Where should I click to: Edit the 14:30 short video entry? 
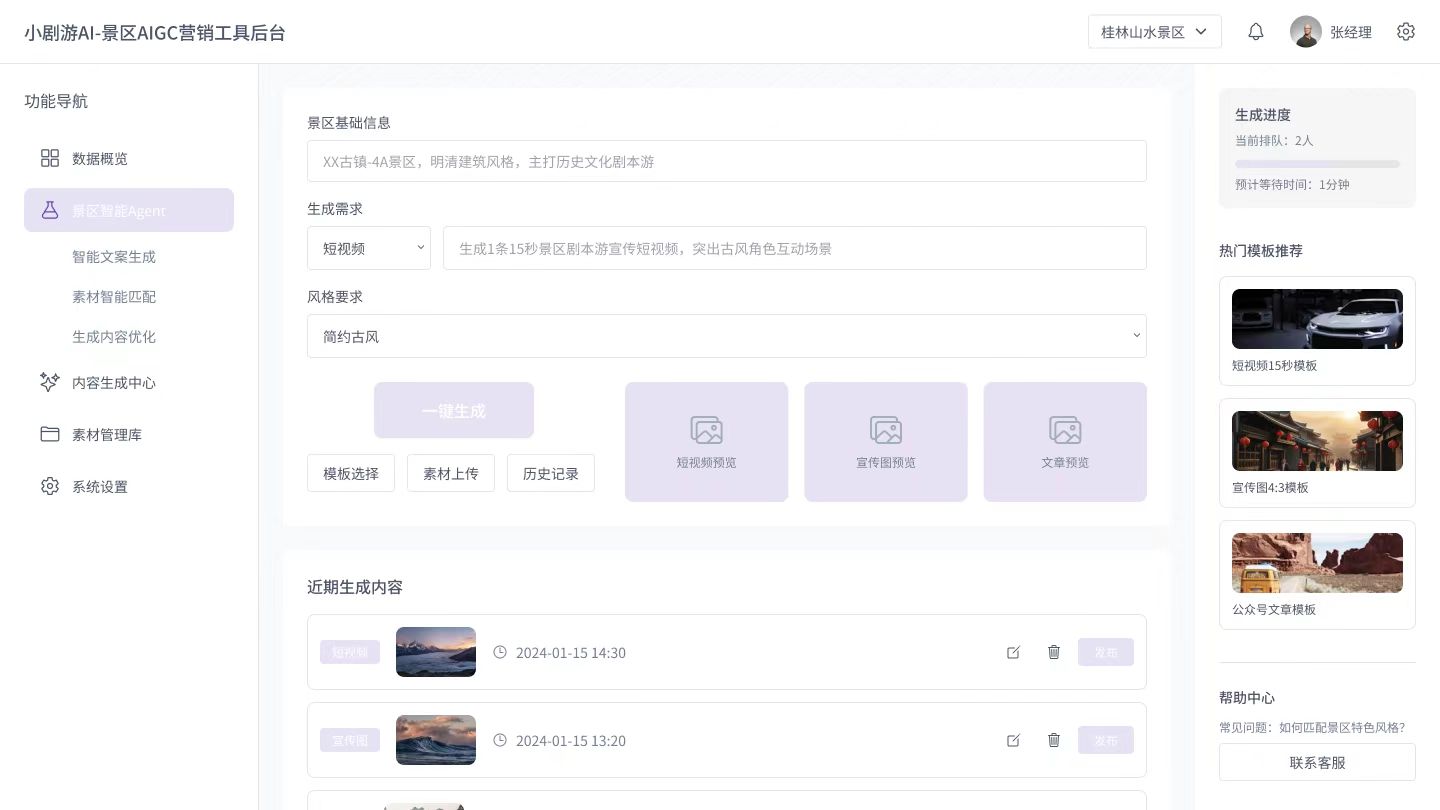point(1013,652)
